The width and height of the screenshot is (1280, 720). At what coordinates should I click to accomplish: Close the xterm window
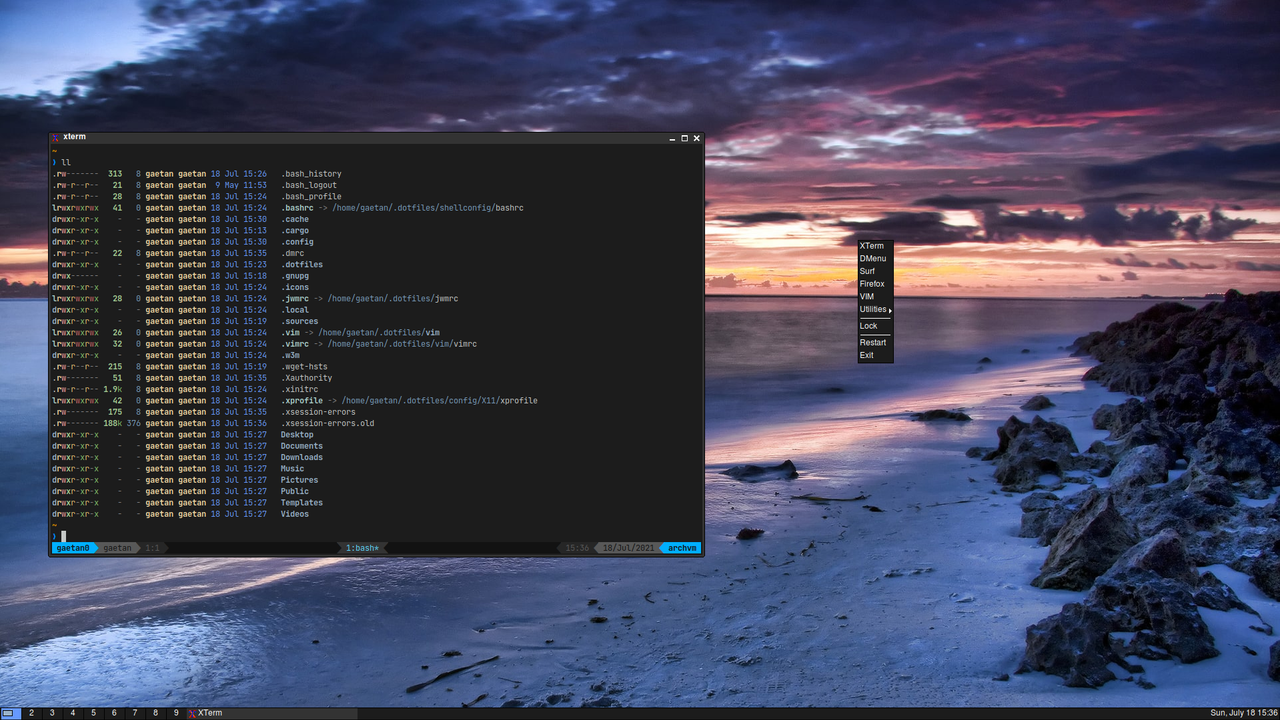tap(697, 138)
